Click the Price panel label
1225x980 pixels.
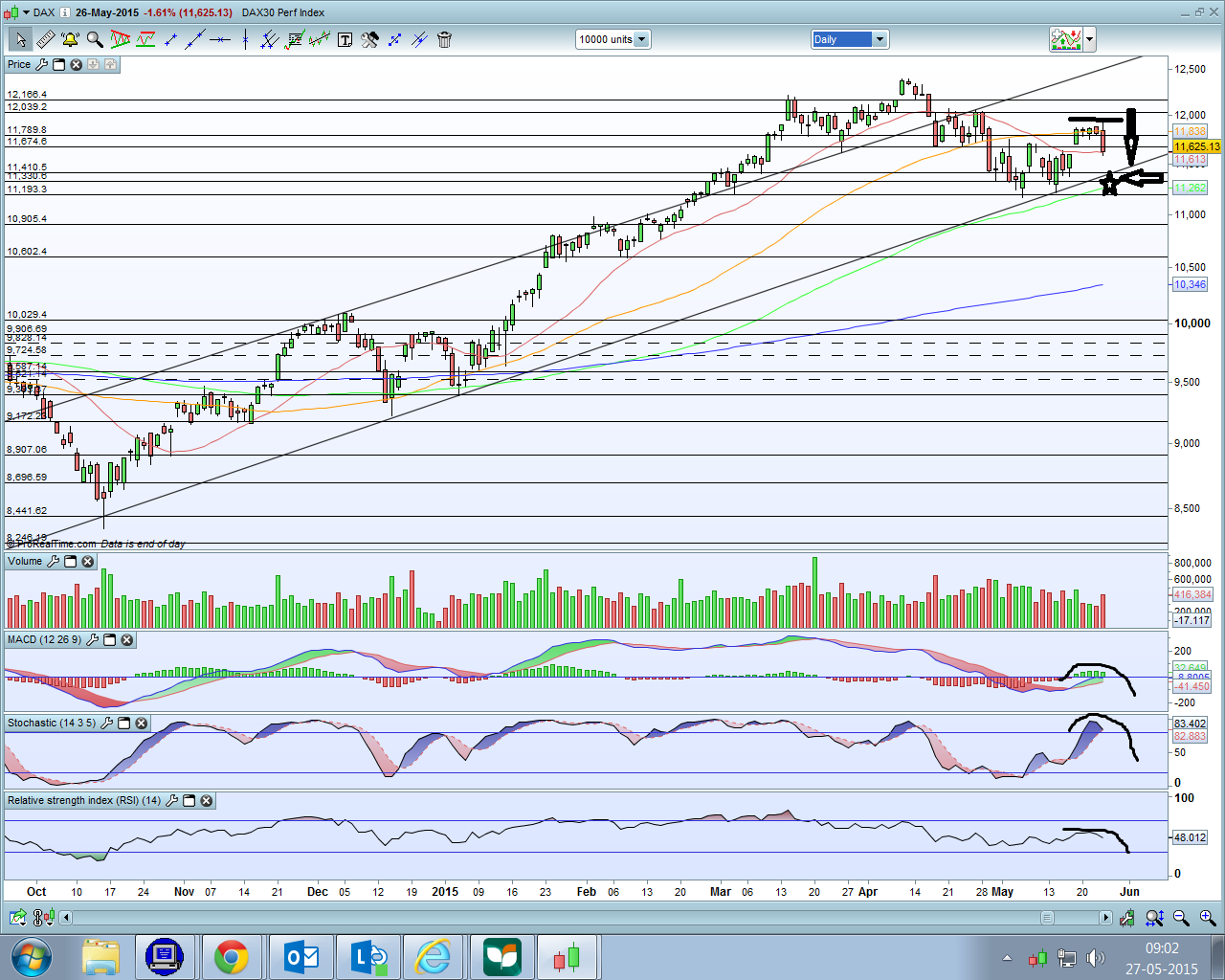19,64
